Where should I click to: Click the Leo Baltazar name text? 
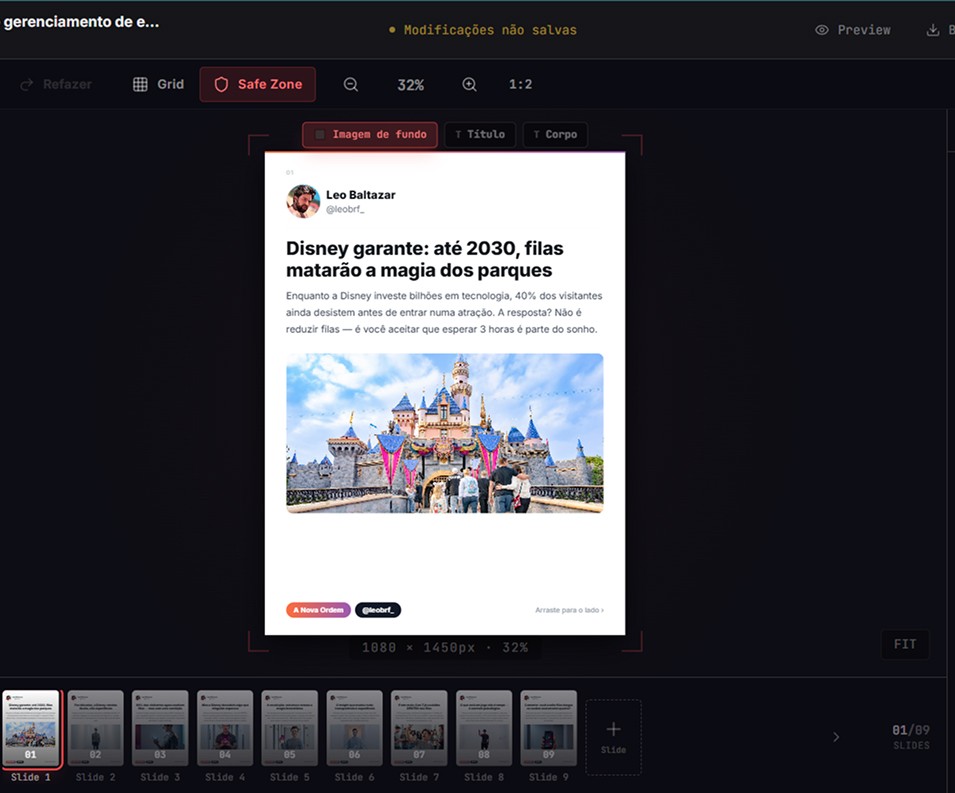coord(361,195)
